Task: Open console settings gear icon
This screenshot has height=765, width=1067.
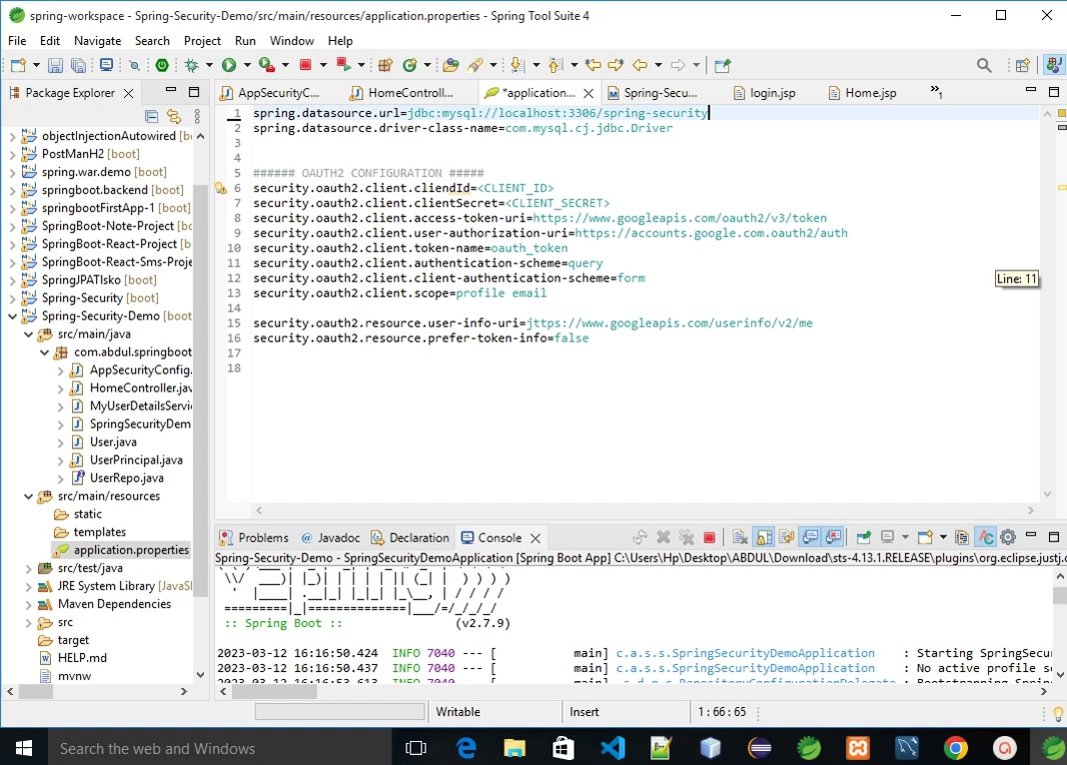Action: [x=1008, y=538]
